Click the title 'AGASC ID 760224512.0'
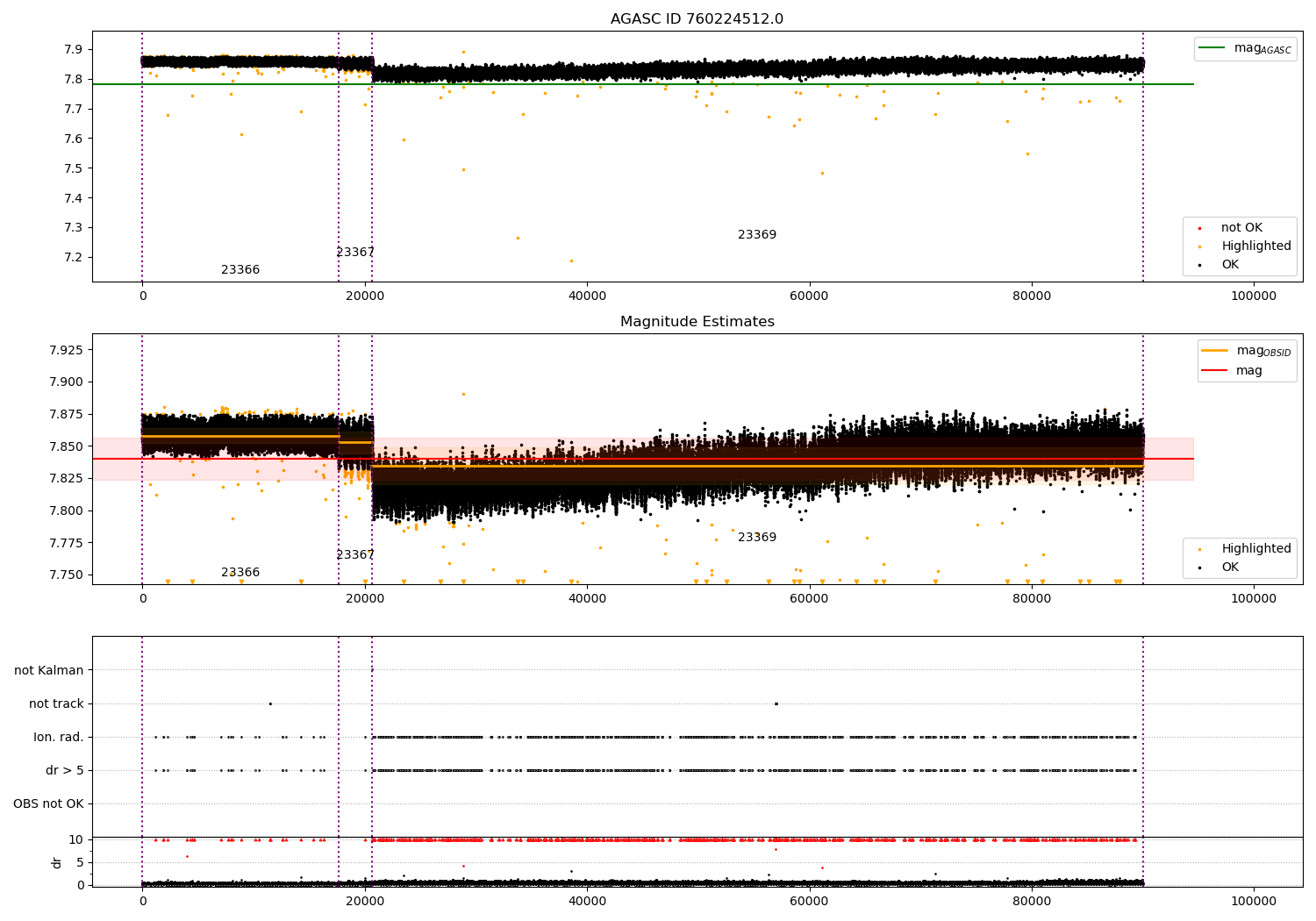Screen dimensions: 1316x921 click(x=697, y=19)
